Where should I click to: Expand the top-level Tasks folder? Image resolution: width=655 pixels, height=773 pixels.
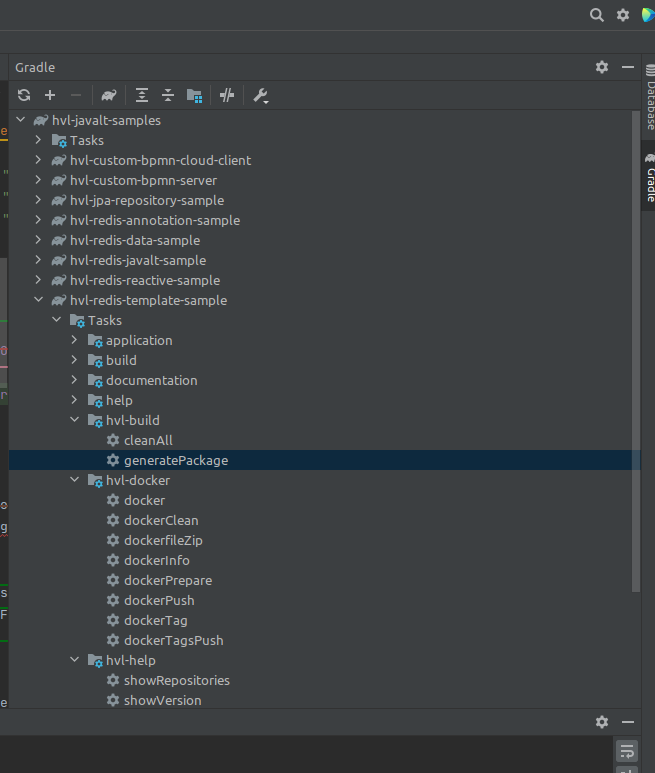coord(38,140)
